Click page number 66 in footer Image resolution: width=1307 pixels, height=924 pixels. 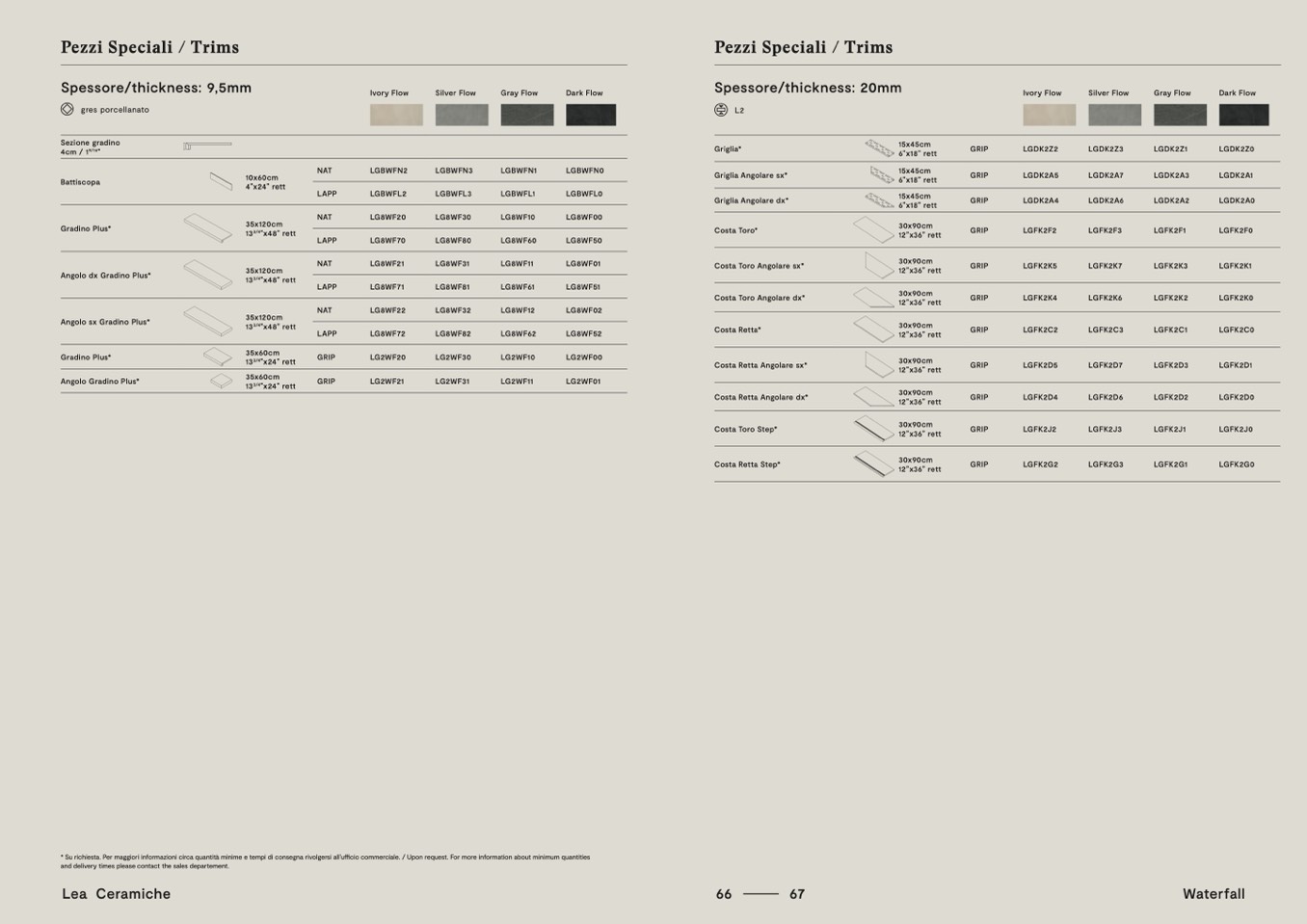(x=724, y=894)
